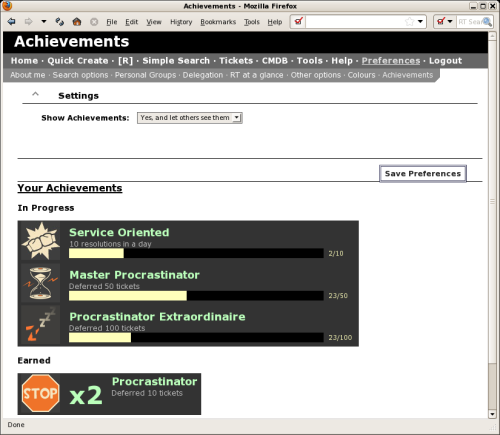Go to the browser Home icon
Image resolution: width=500 pixels, height=435 pixels.
coord(77,22)
